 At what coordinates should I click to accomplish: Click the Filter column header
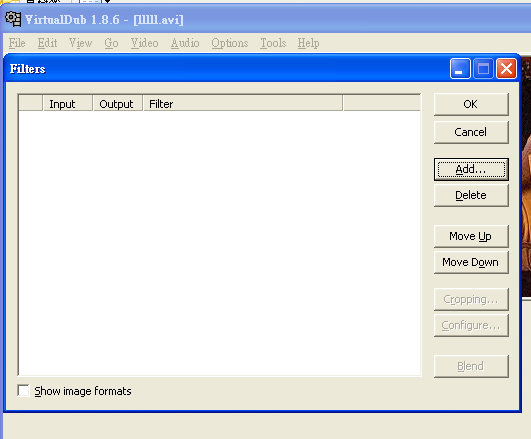[x=243, y=103]
